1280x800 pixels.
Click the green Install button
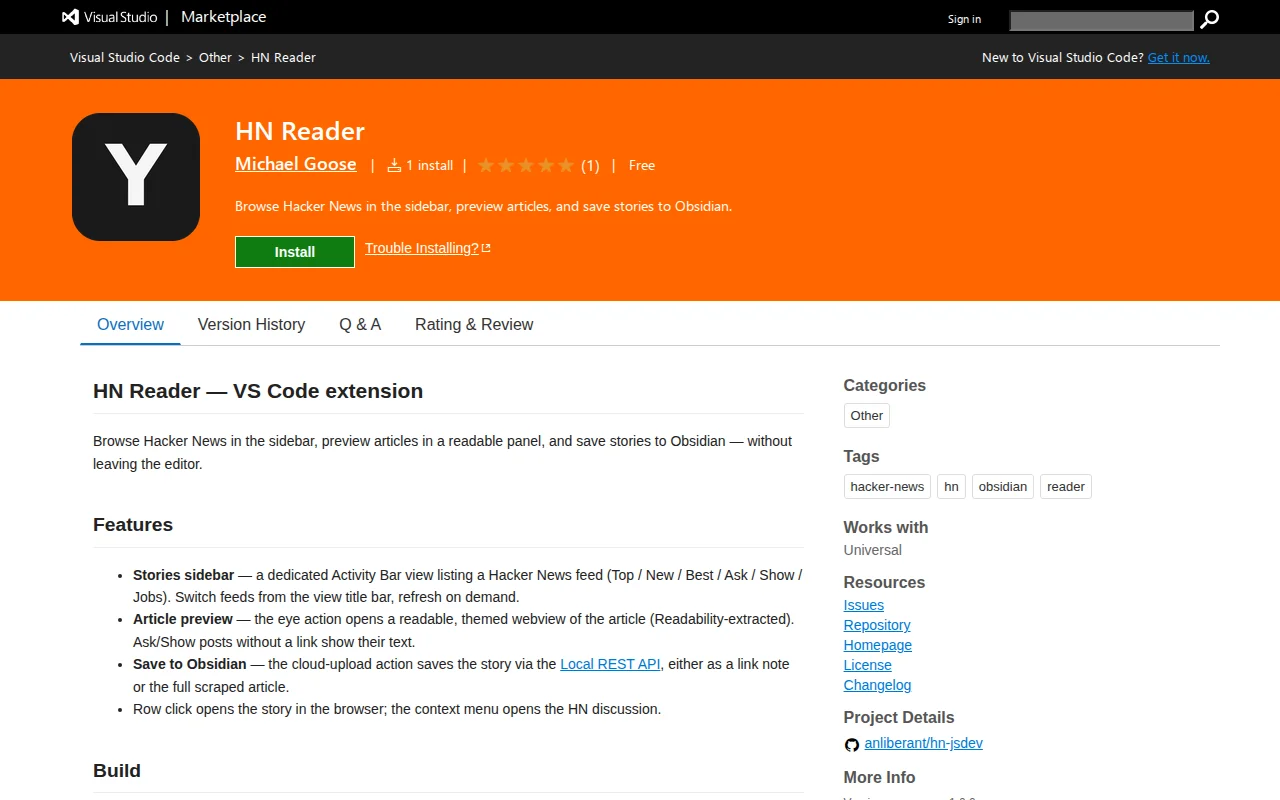coord(295,252)
